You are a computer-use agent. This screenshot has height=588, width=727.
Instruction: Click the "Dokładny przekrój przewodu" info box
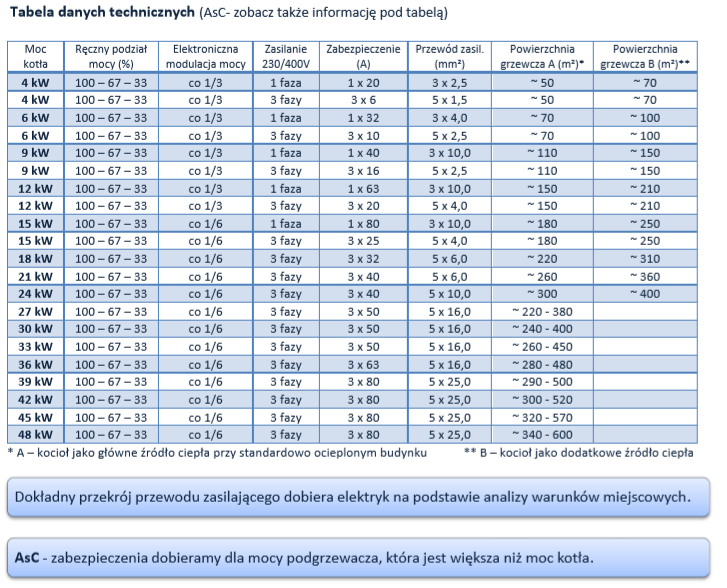pyautogui.click(x=362, y=496)
